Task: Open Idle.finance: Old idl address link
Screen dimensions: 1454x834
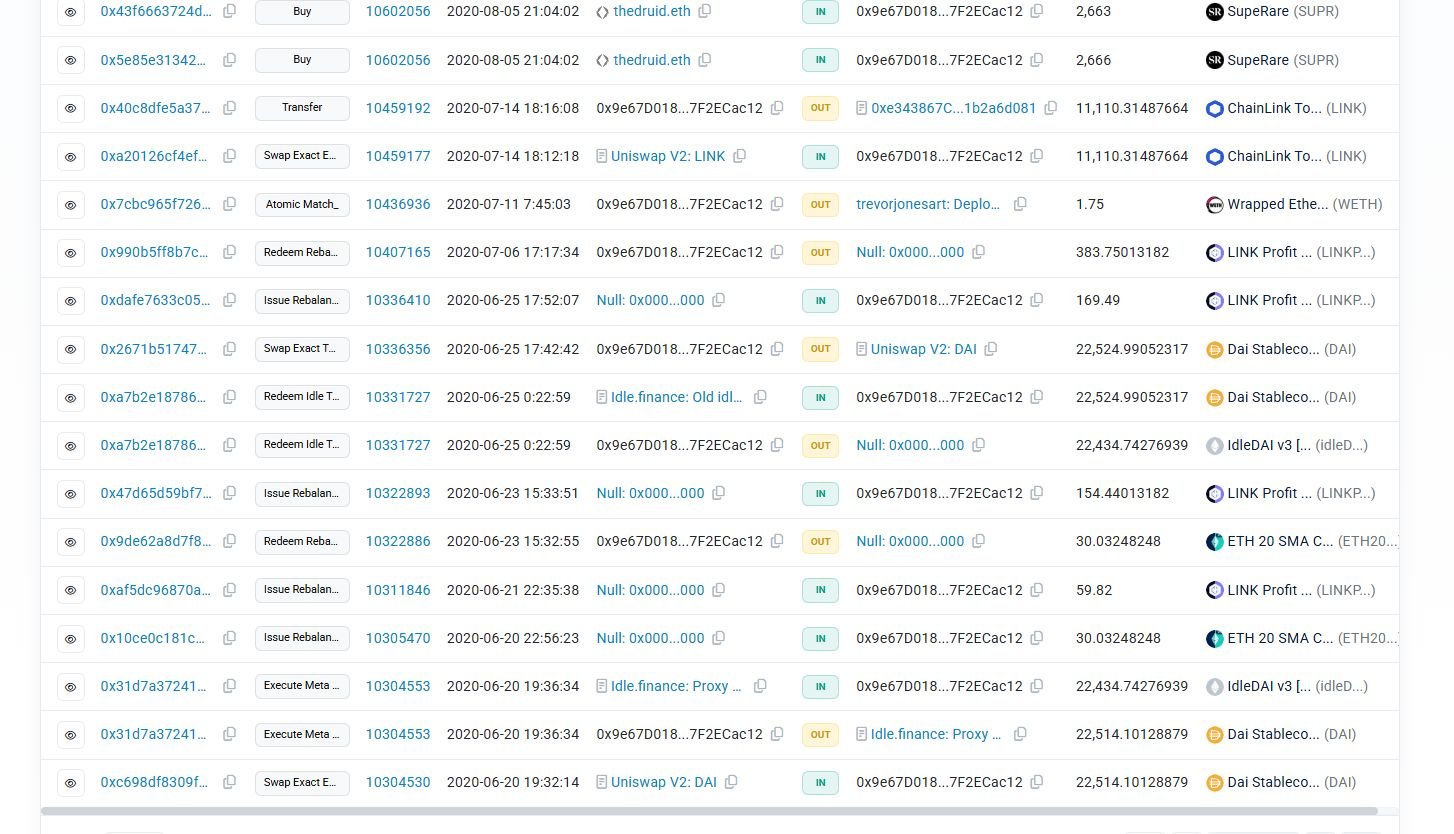Action: click(x=677, y=397)
